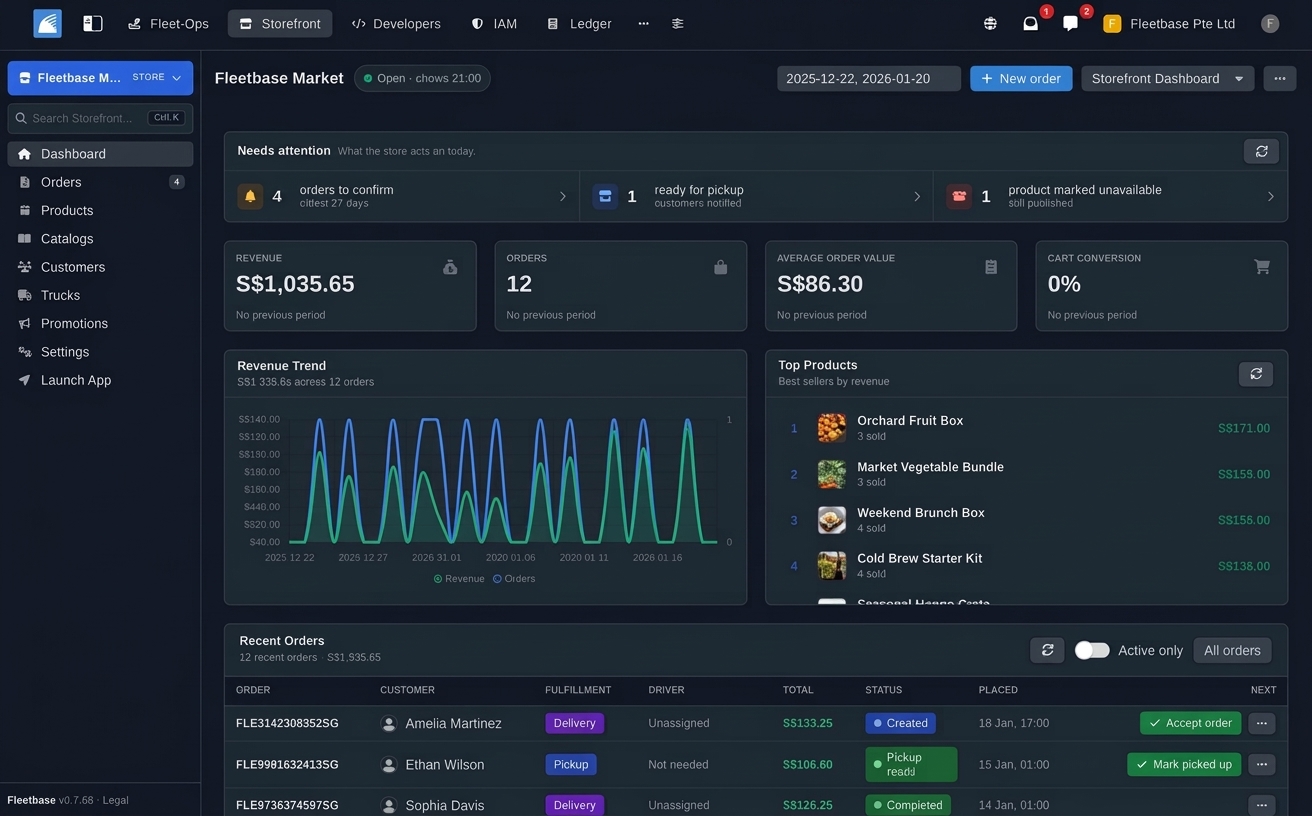Screen dimensions: 1312x816
Task: Open the Ledger module
Action: (579, 23)
